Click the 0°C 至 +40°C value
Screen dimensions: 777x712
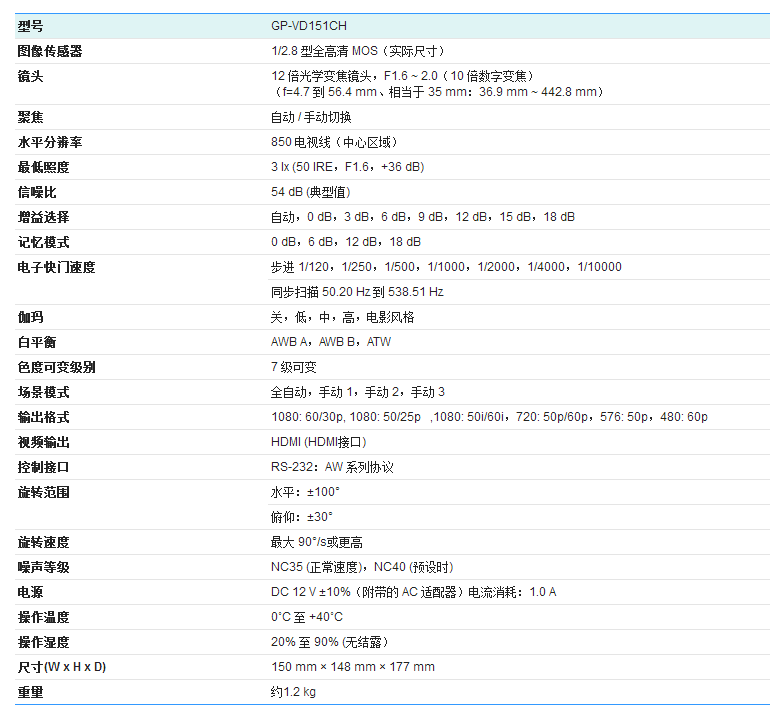(x=307, y=617)
